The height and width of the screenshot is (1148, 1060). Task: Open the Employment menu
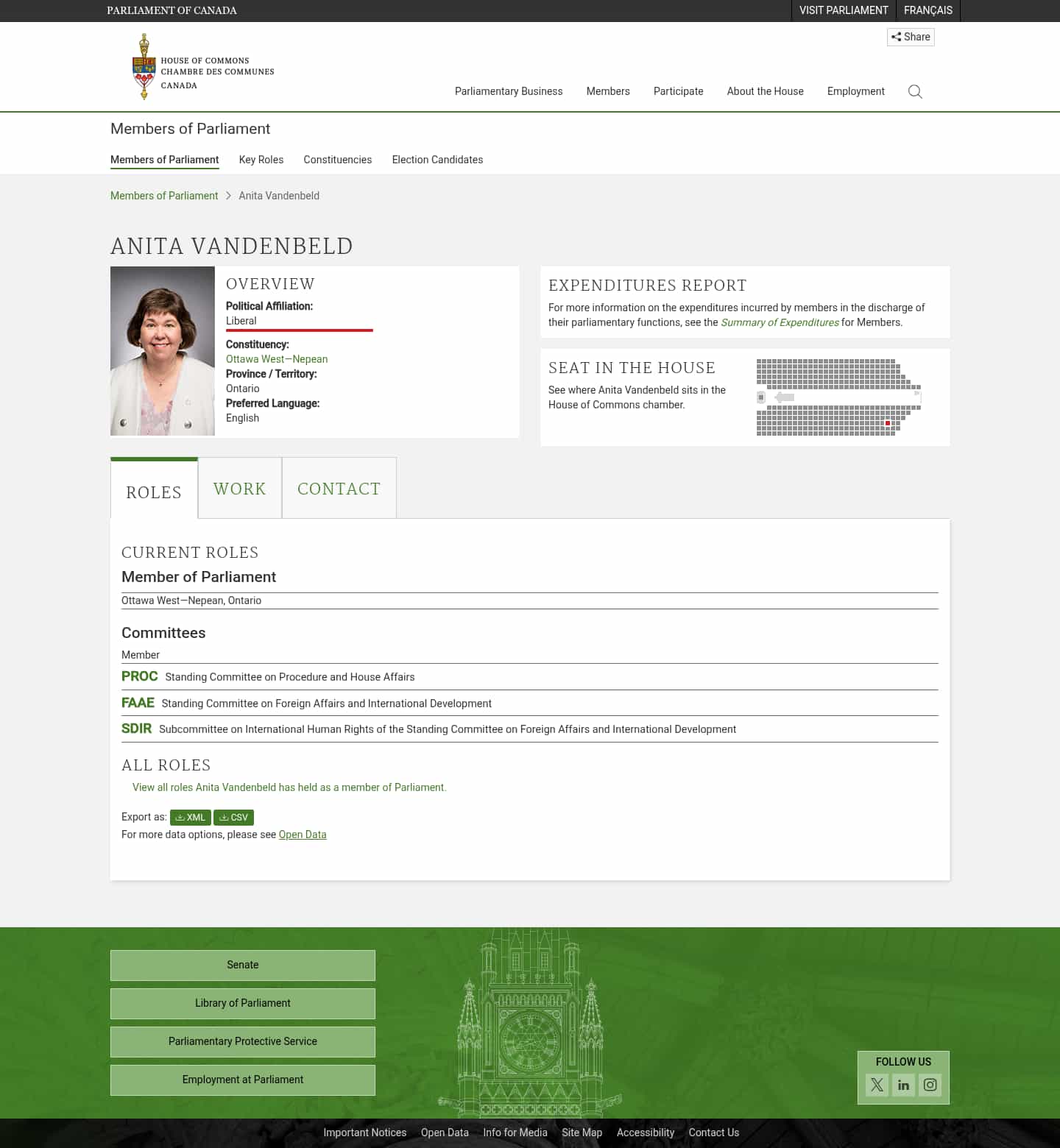pyautogui.click(x=856, y=91)
